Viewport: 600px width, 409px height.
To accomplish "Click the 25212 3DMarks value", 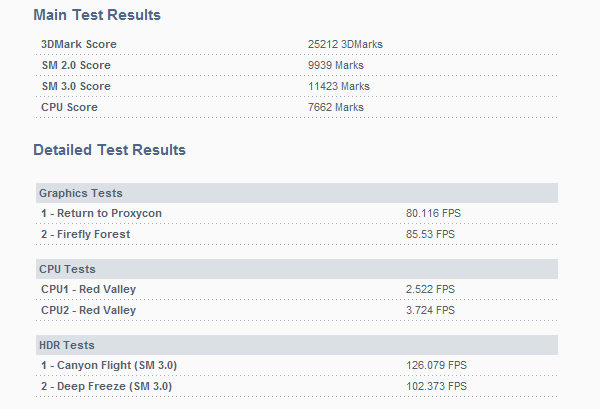I will (345, 44).
